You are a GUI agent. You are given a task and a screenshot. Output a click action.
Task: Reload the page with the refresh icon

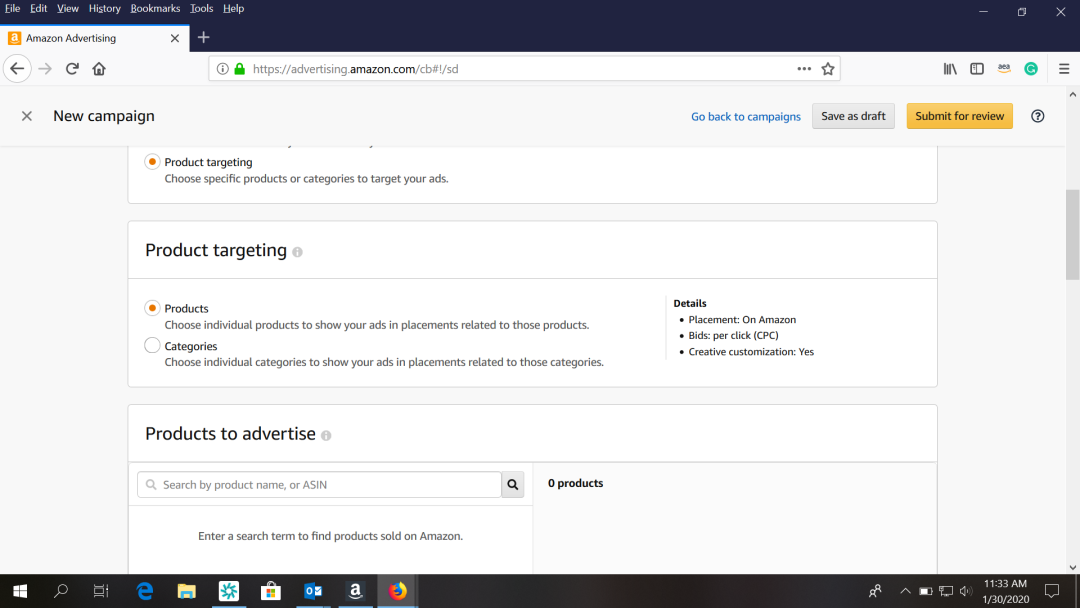coord(72,69)
